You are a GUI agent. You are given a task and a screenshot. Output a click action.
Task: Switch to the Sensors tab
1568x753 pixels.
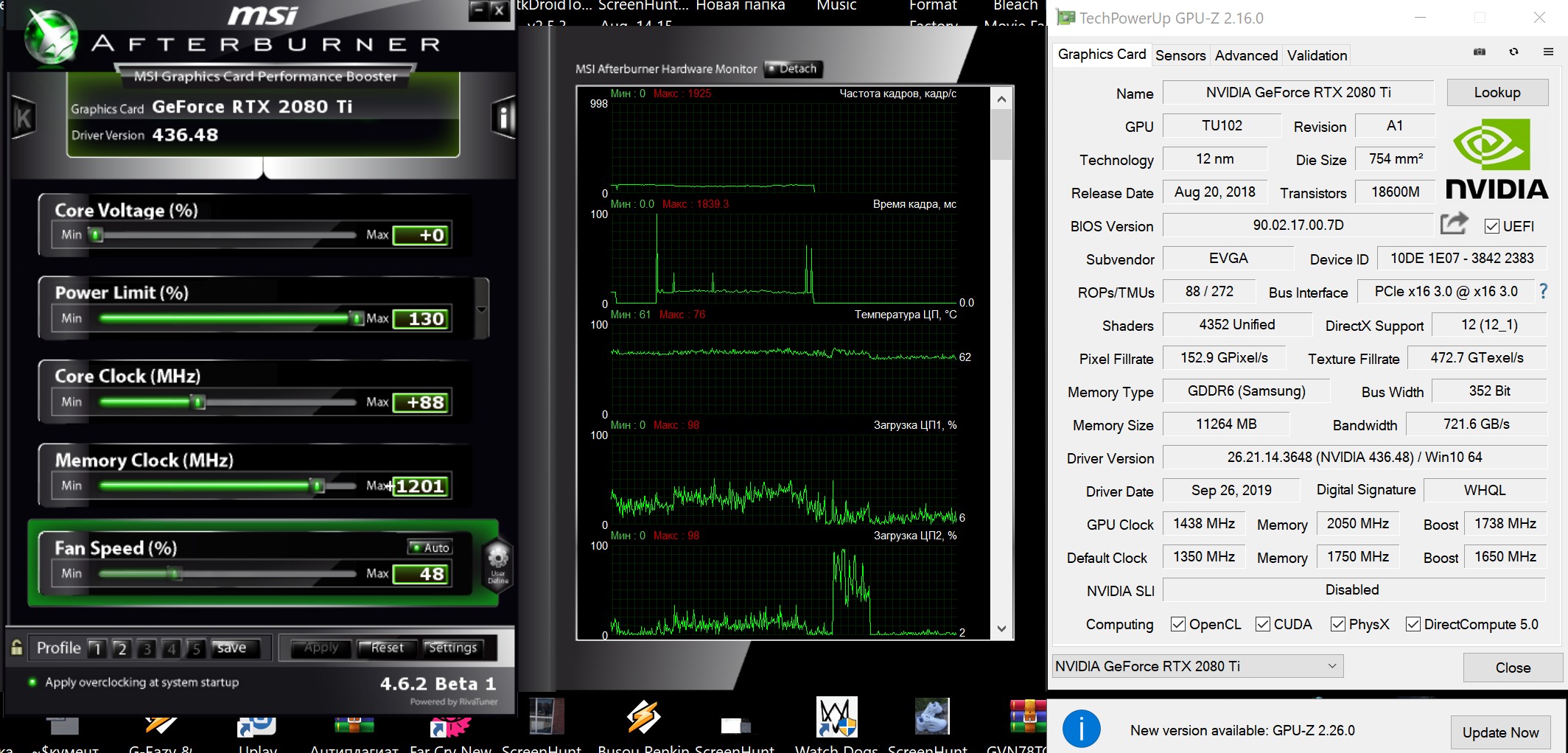[1180, 55]
